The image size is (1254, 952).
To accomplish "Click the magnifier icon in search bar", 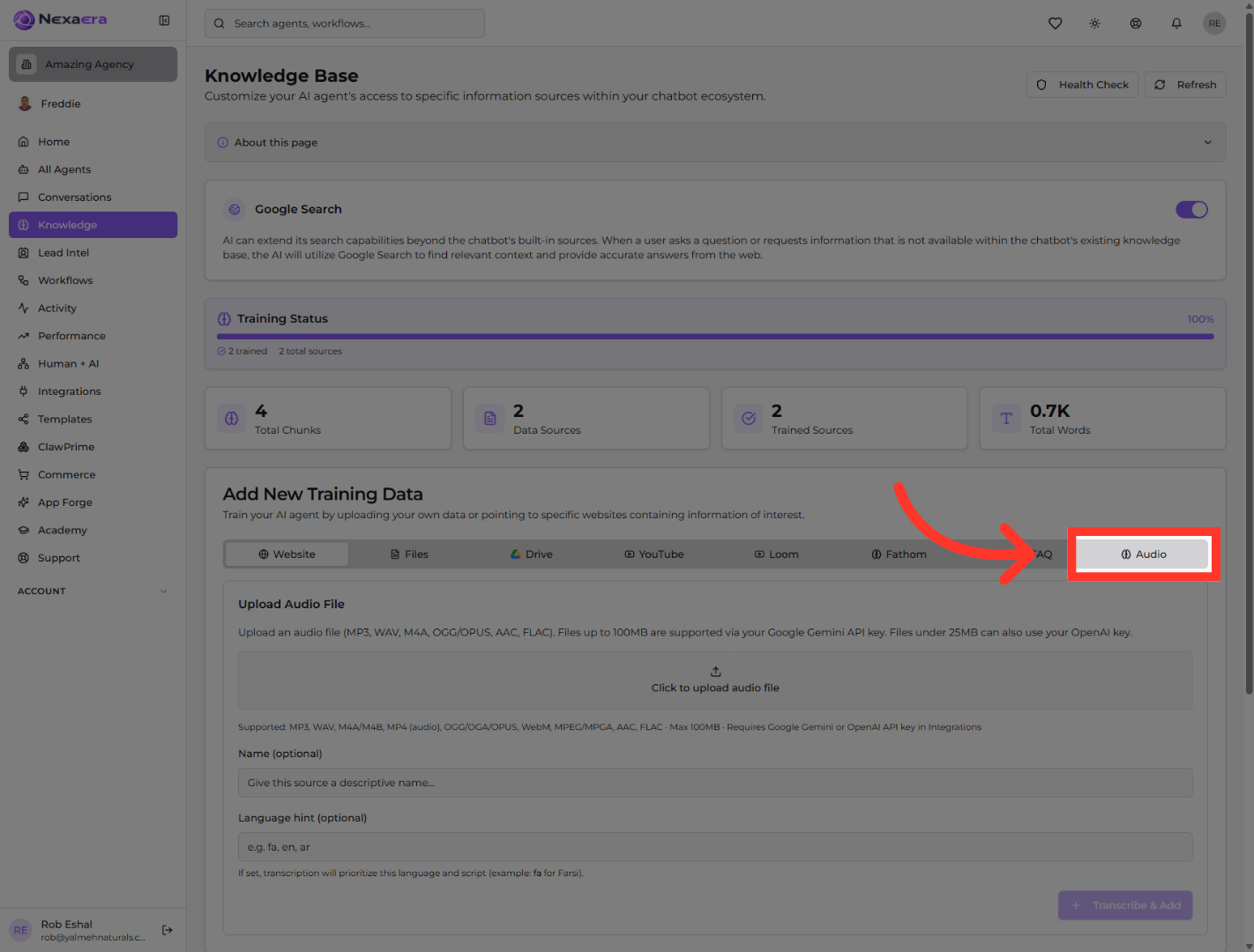I will 219,24.
